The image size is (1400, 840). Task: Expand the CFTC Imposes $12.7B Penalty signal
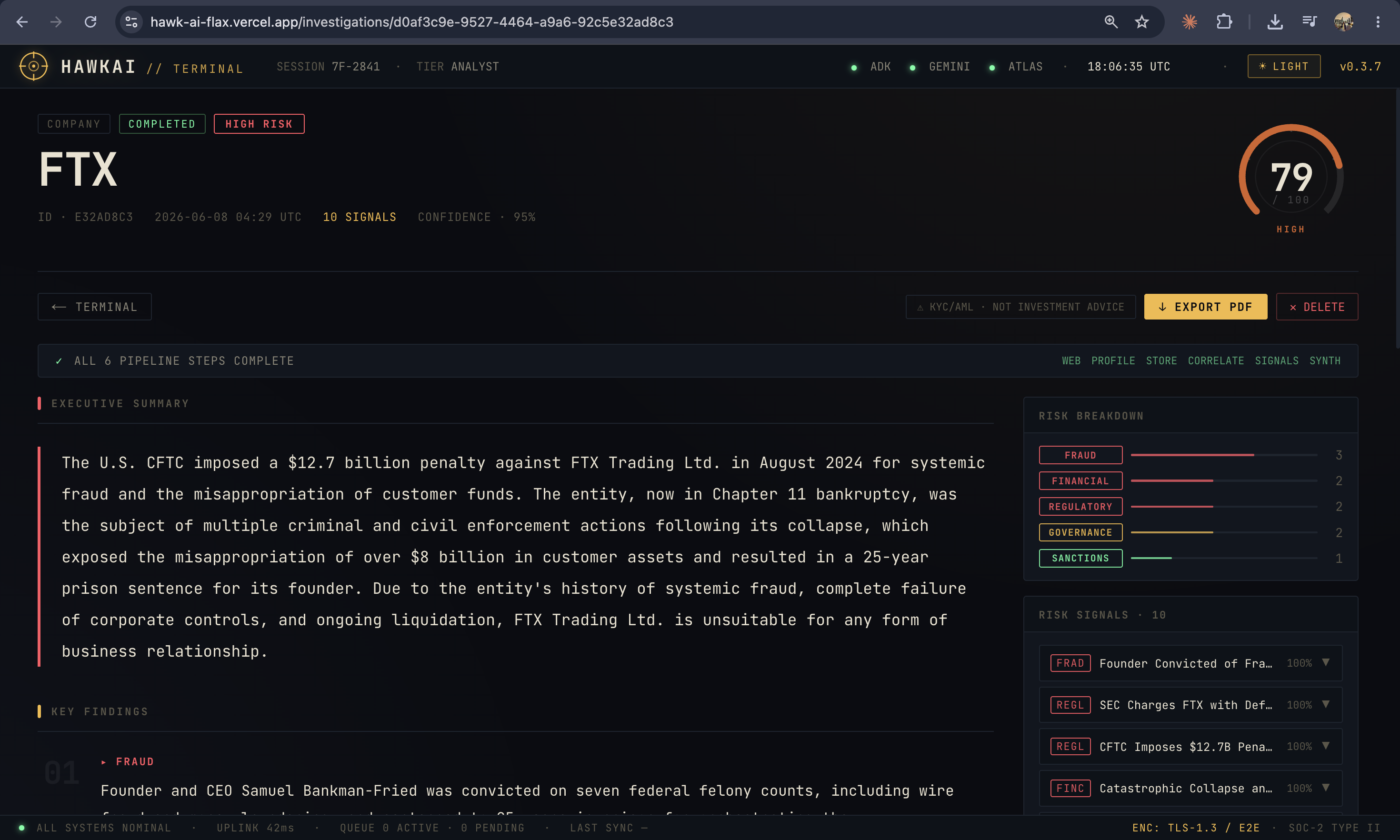point(1325,746)
